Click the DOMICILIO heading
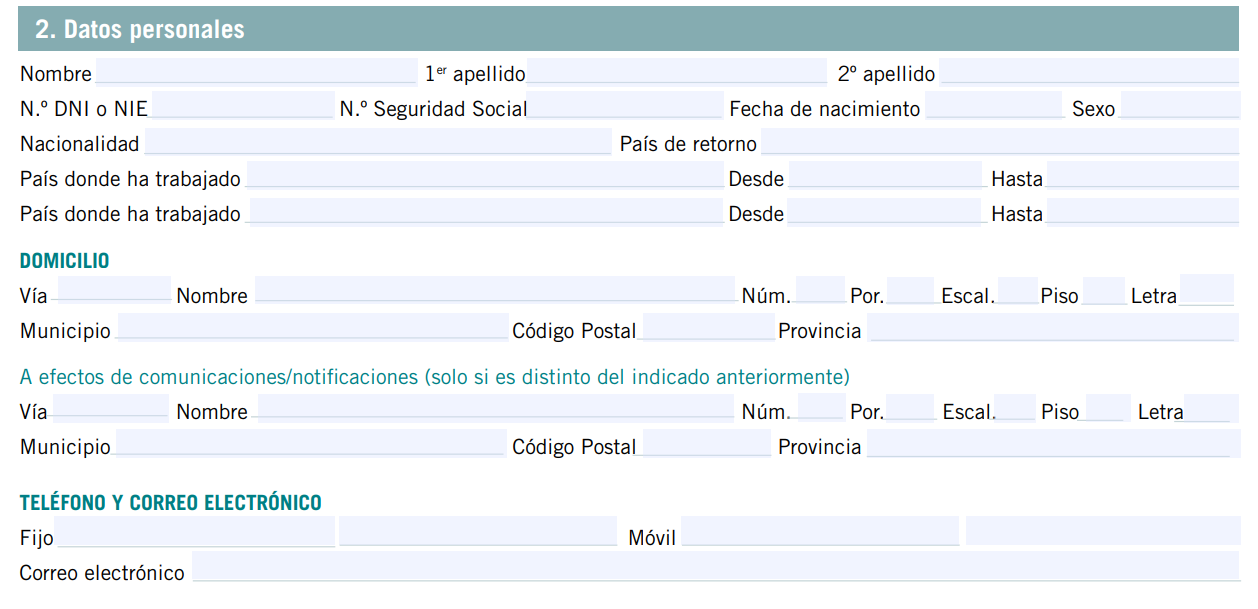This screenshot has height=609, width=1258. [x=65, y=261]
